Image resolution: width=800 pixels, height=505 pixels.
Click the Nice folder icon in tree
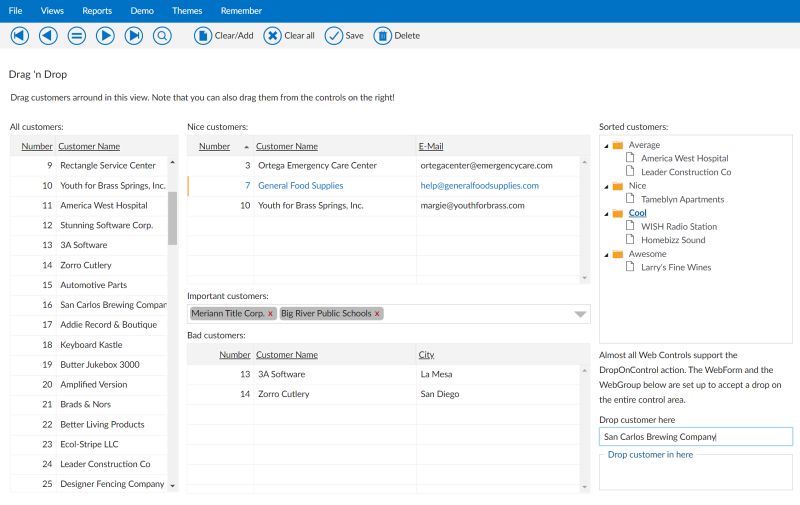point(618,186)
